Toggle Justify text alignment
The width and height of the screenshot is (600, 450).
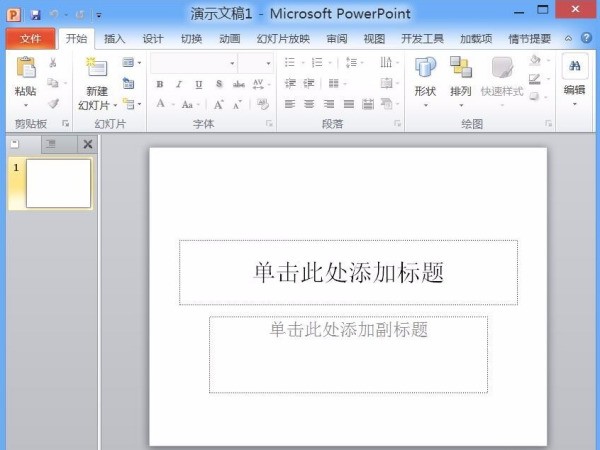[349, 104]
